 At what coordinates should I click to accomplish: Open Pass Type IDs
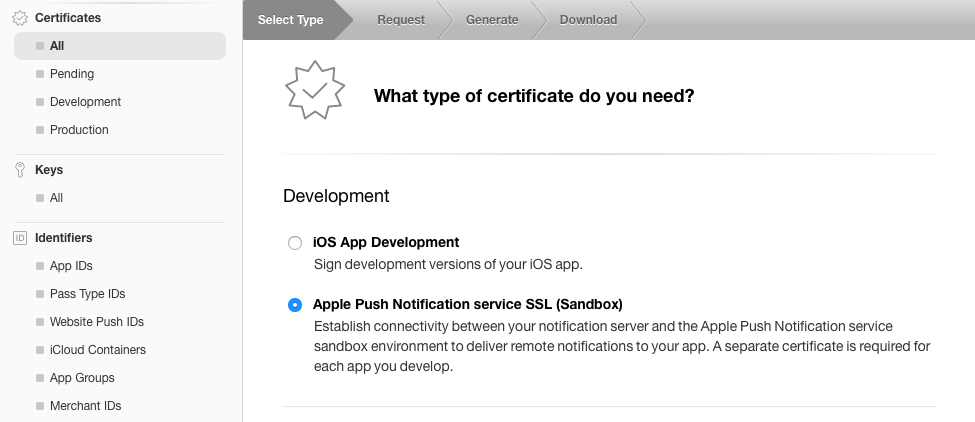[87, 294]
